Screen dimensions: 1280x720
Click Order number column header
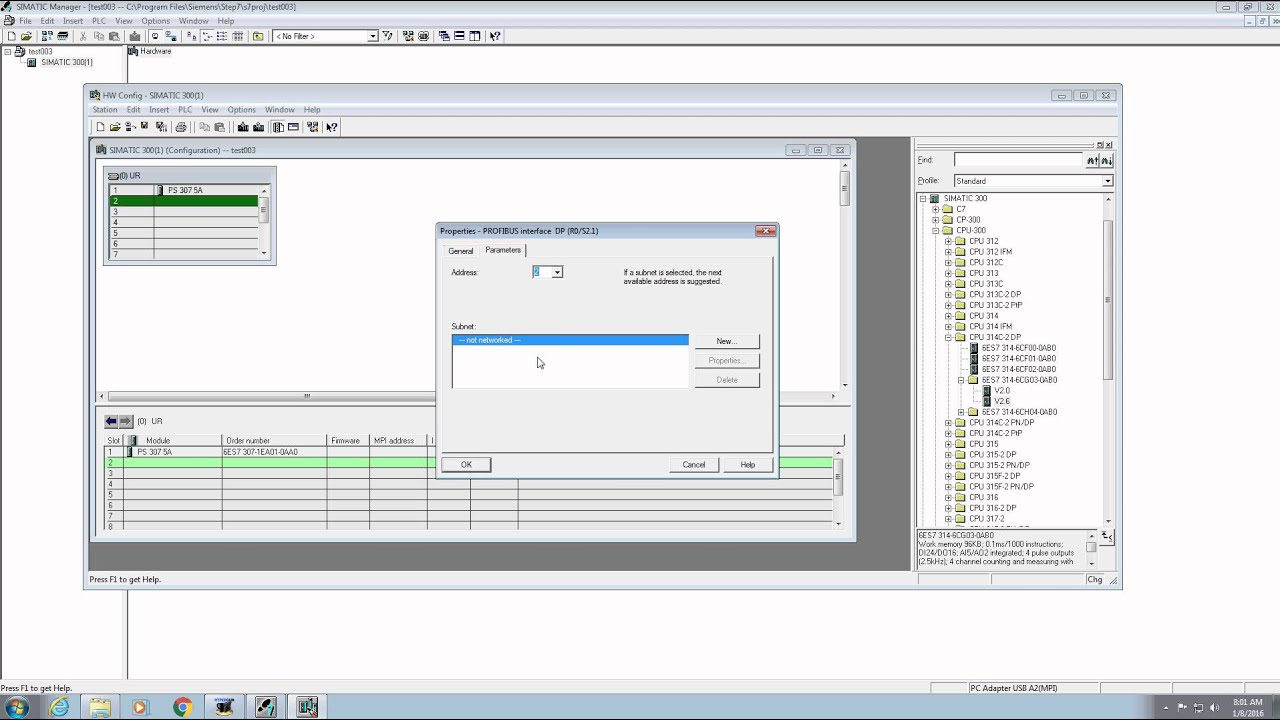[x=274, y=440]
